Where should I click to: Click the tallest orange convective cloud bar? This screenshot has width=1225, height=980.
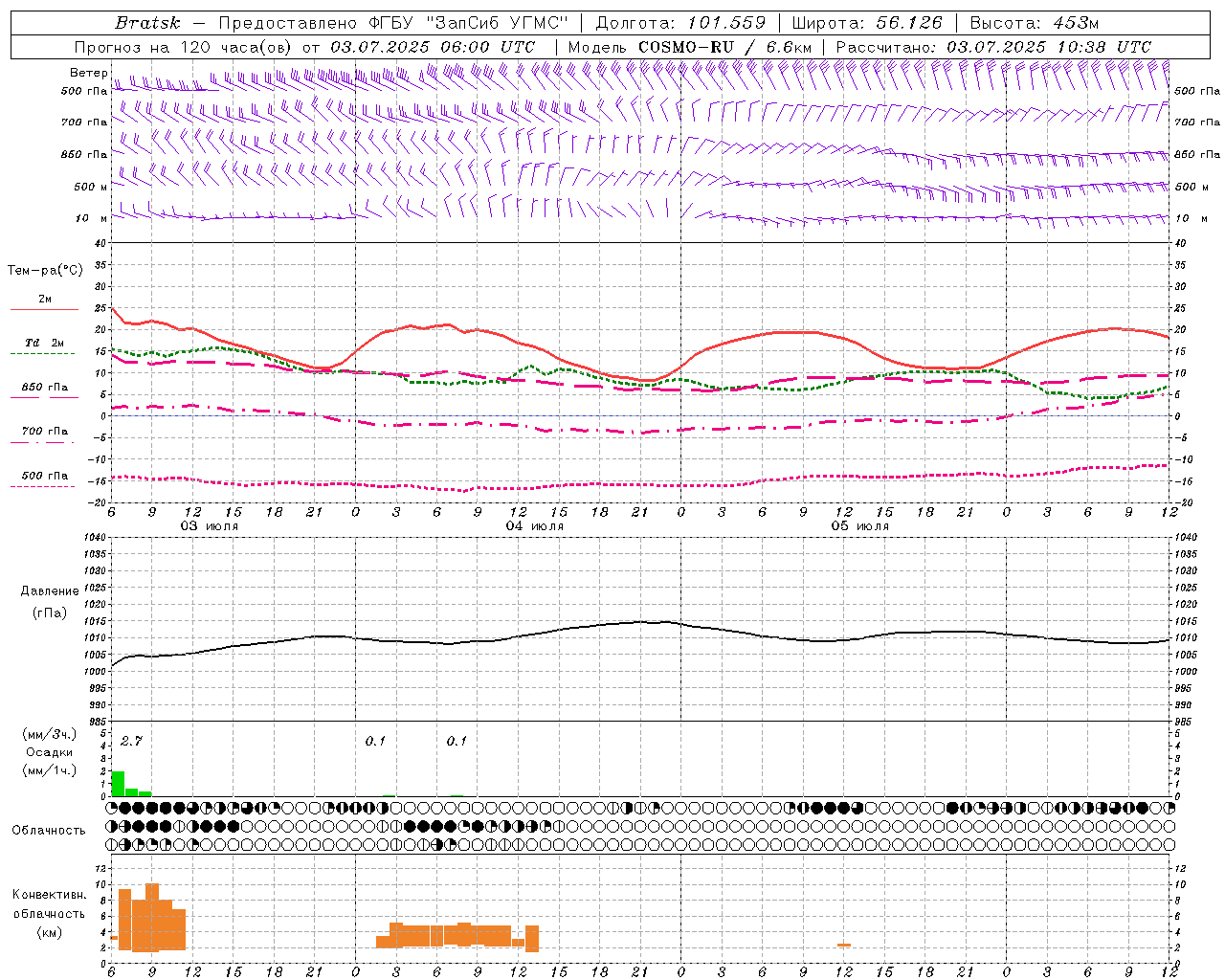click(x=152, y=918)
